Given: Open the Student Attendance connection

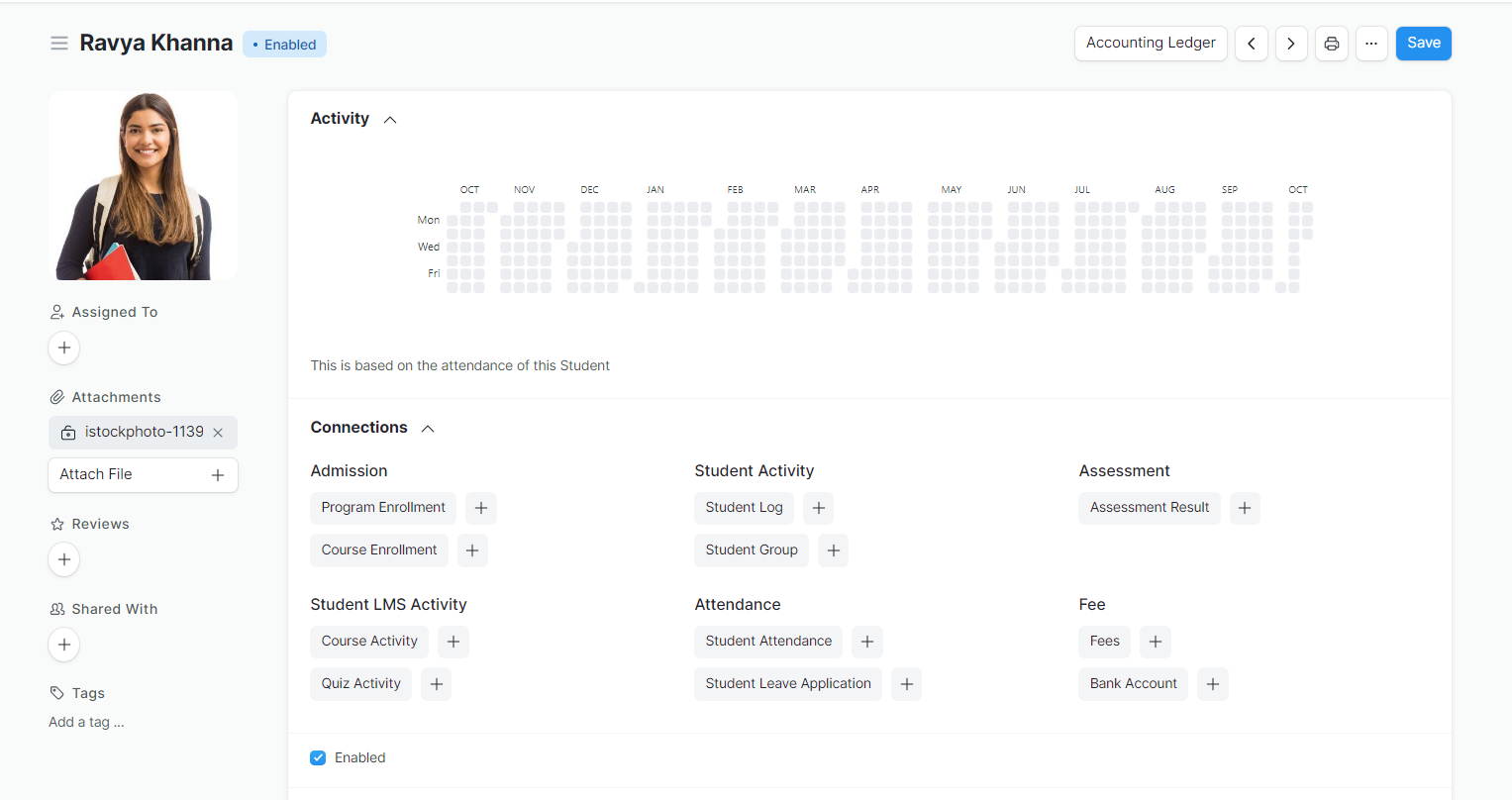Looking at the screenshot, I should (767, 642).
